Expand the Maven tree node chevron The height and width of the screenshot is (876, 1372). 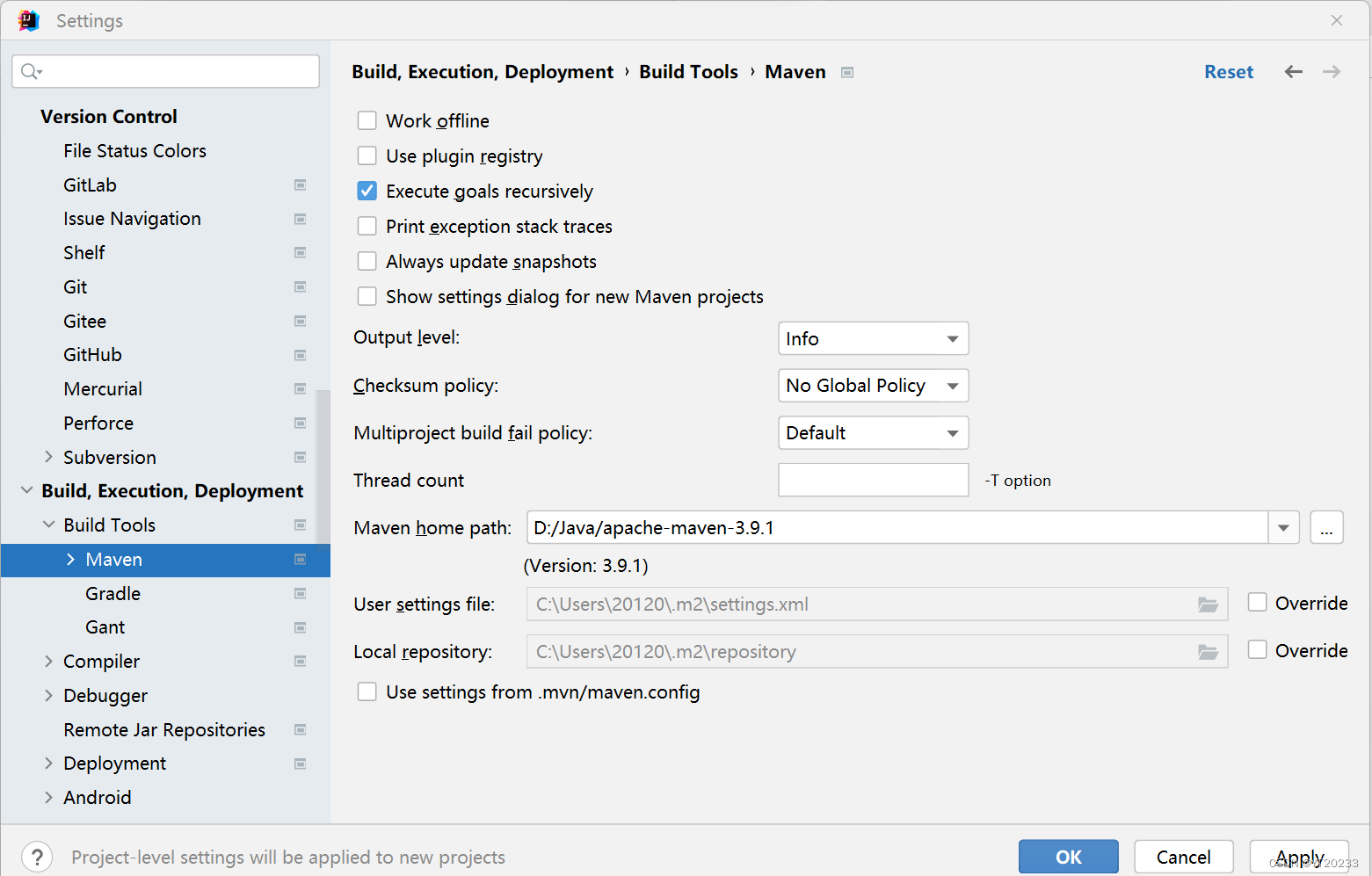(70, 560)
